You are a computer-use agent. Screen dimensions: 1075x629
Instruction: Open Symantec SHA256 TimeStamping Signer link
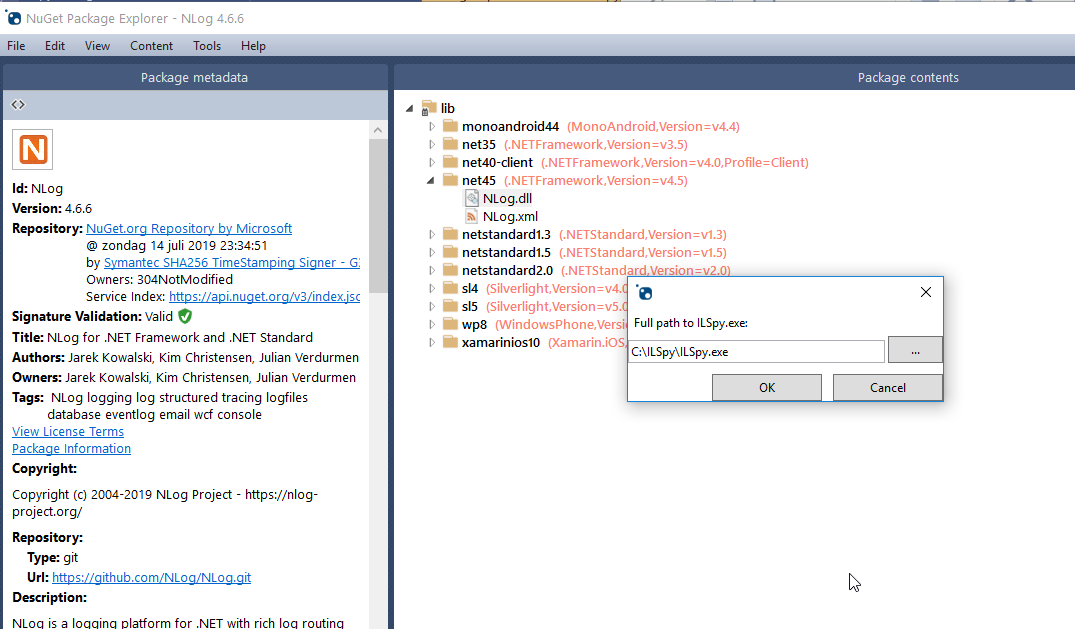click(232, 263)
